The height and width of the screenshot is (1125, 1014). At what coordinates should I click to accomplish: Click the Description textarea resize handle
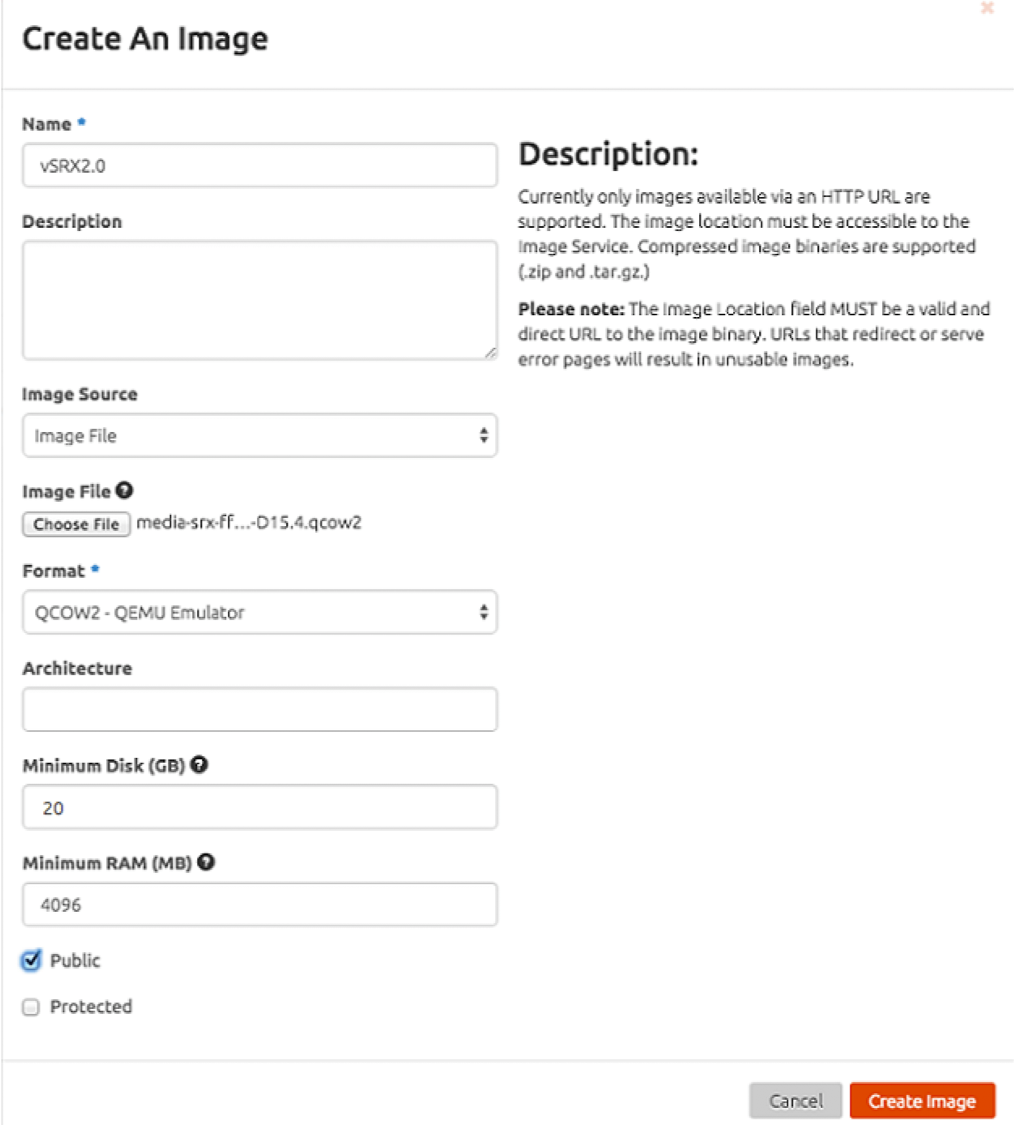coord(490,352)
